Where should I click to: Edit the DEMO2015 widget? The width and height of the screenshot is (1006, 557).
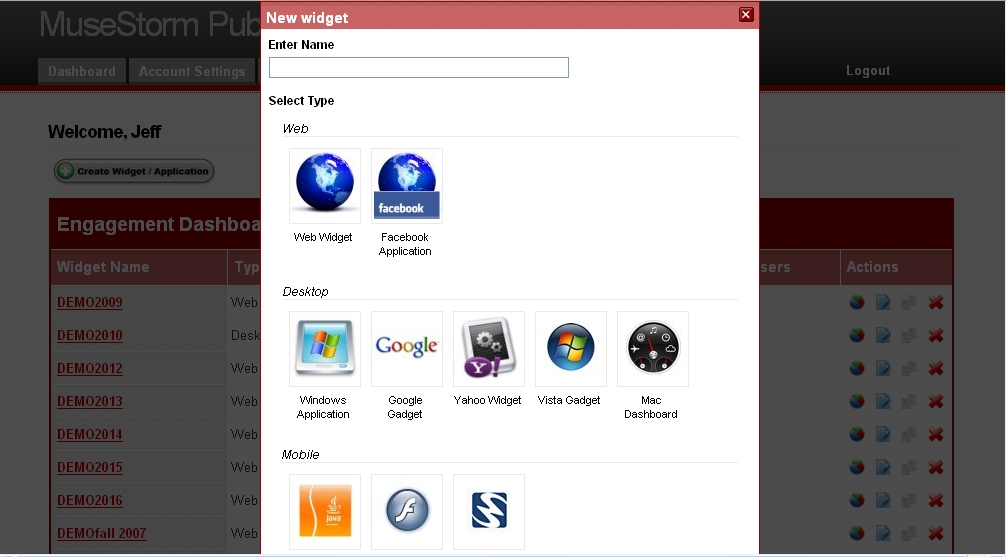(x=883, y=467)
